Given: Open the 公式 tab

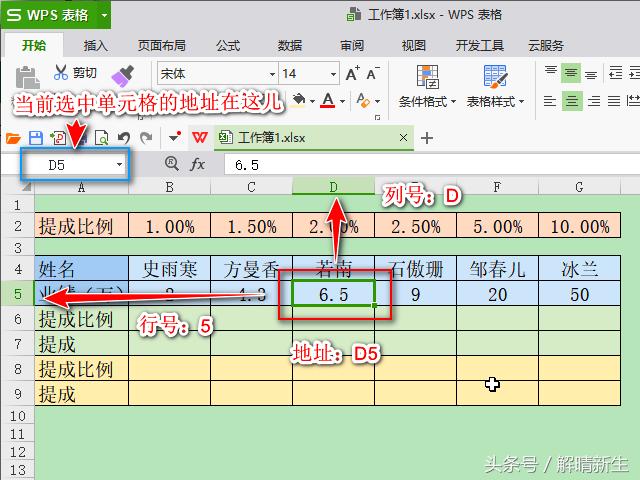Looking at the screenshot, I should tap(228, 45).
